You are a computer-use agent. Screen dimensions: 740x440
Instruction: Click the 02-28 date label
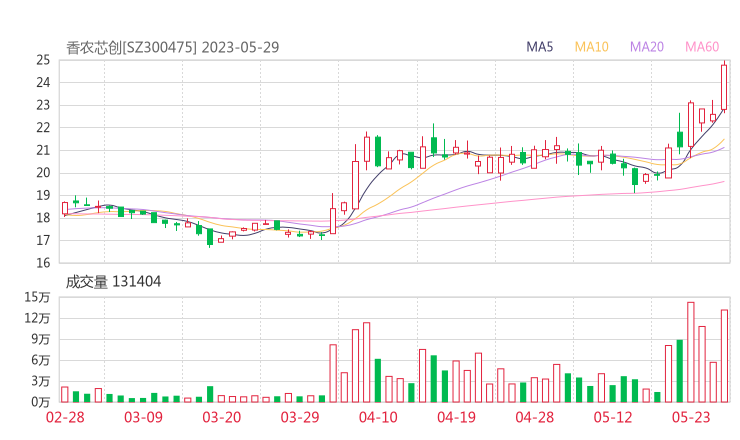pyautogui.click(x=65, y=417)
